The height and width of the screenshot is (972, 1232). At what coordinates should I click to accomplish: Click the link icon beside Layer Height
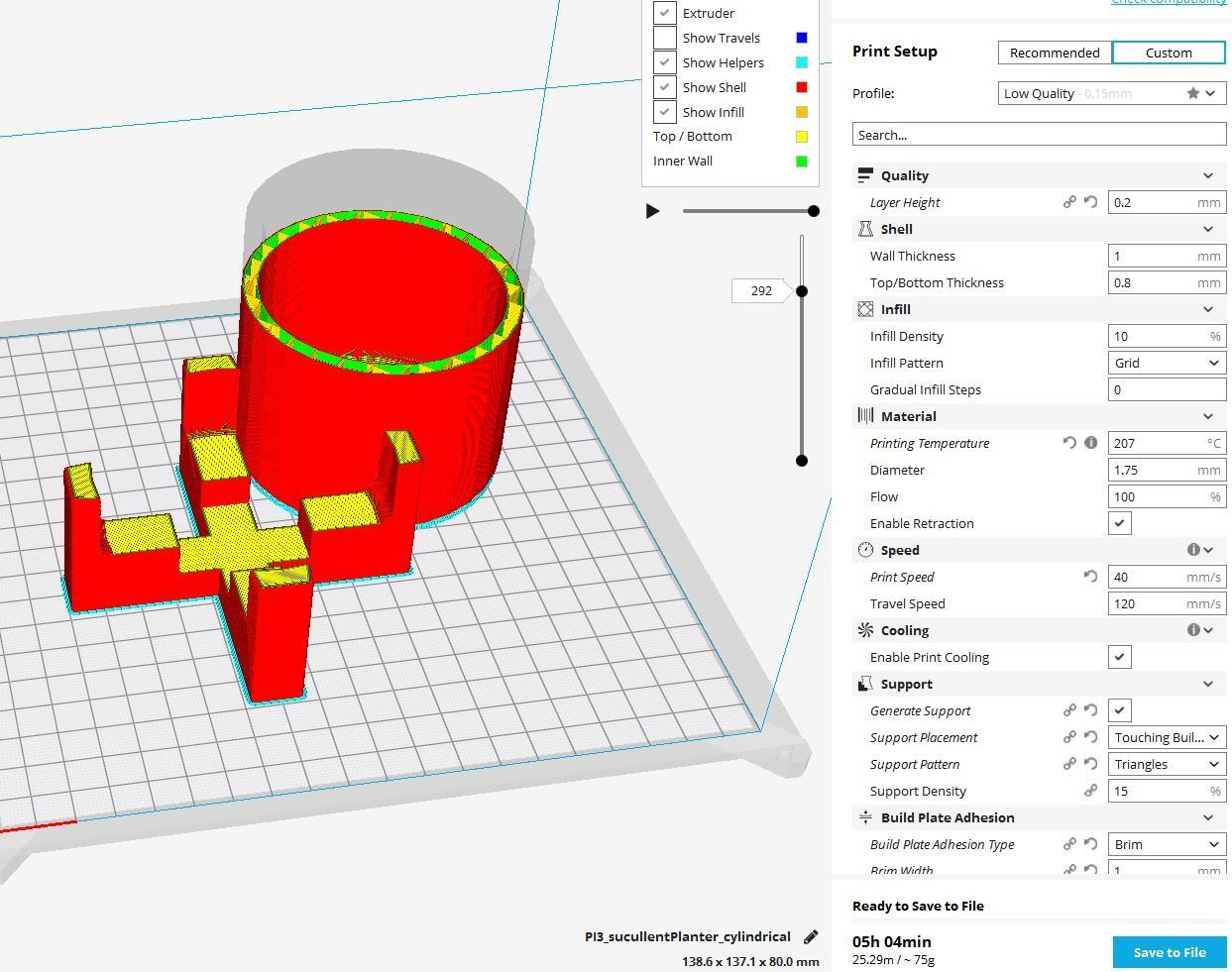(x=1070, y=201)
